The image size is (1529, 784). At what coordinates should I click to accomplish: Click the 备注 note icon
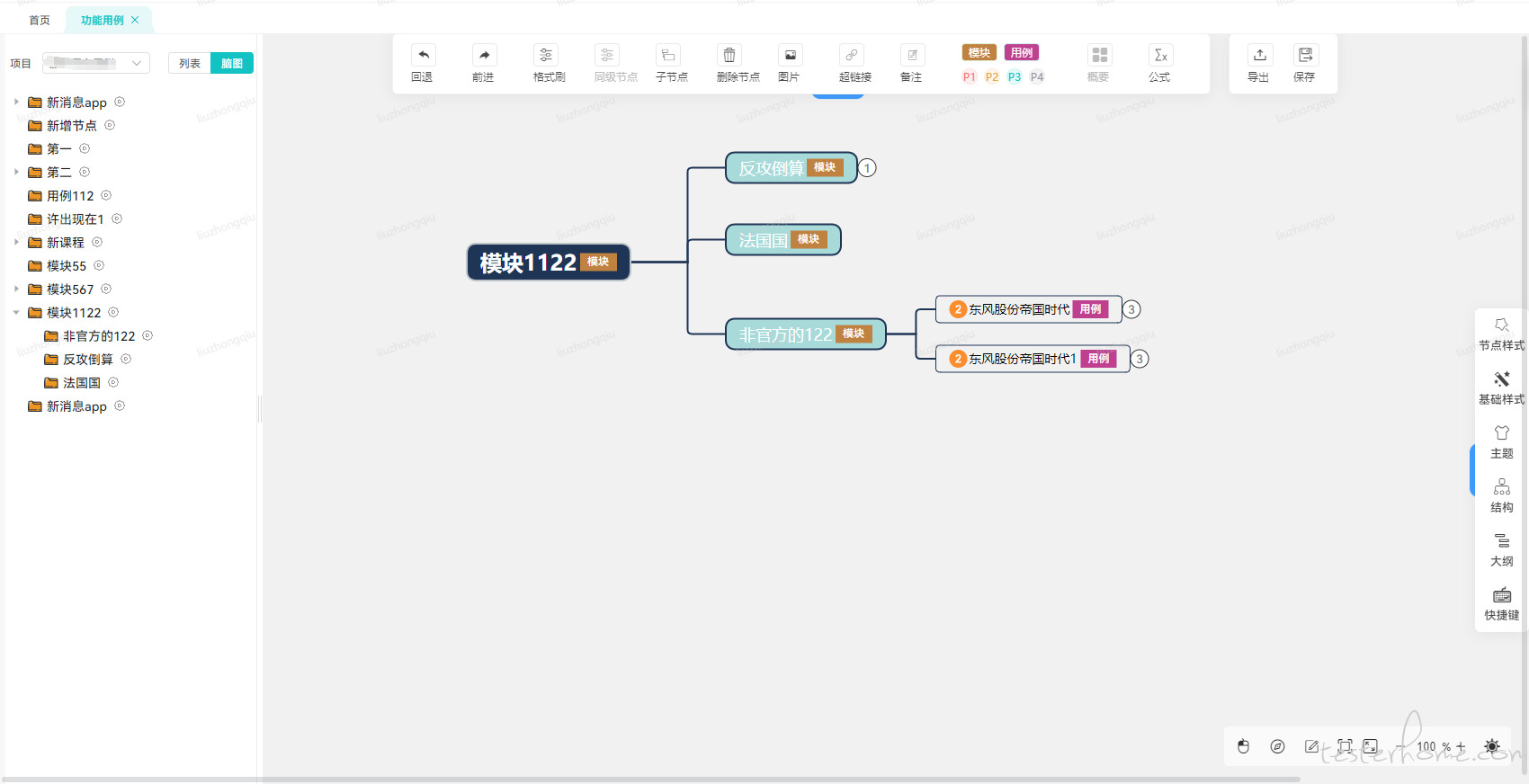click(913, 55)
